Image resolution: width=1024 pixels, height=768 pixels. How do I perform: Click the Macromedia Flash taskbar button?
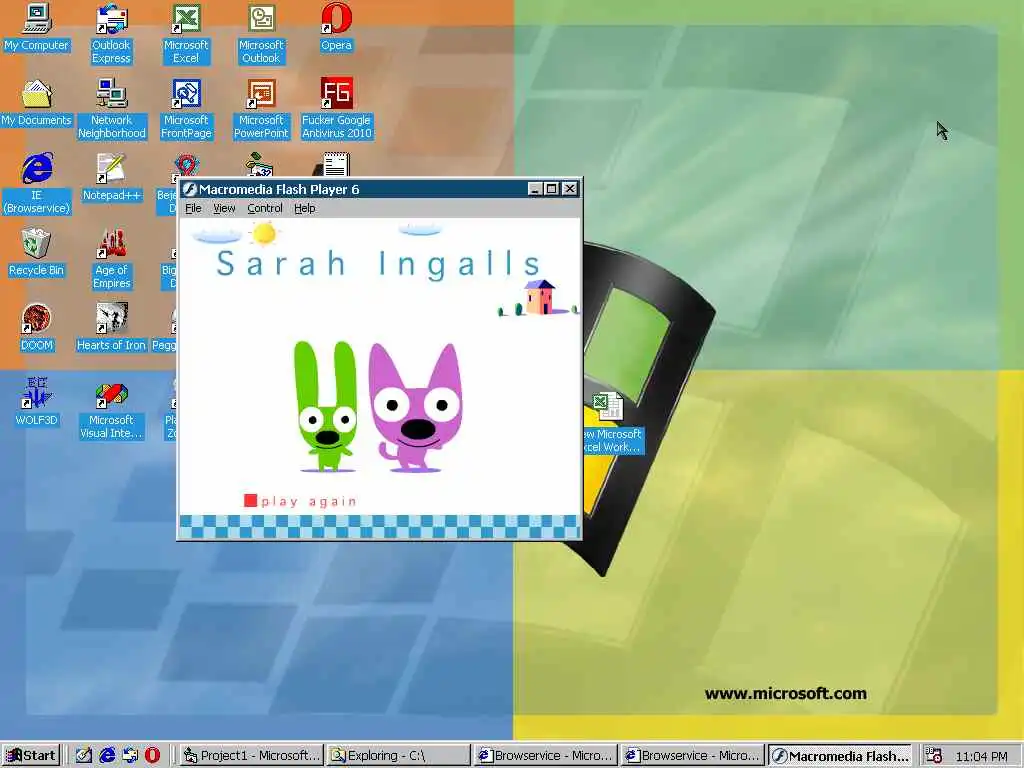pyautogui.click(x=840, y=756)
